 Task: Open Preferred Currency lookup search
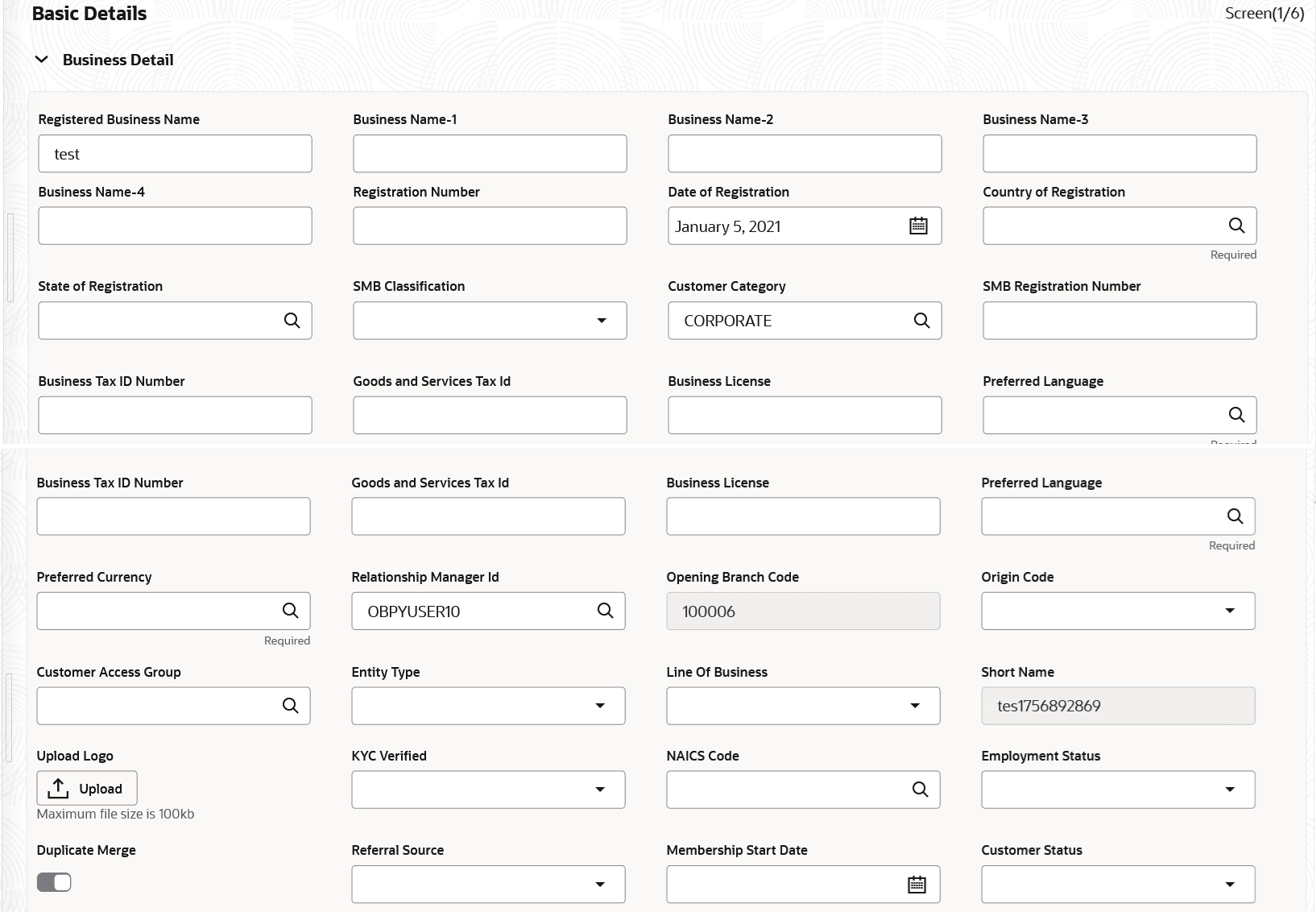pyautogui.click(x=290, y=611)
